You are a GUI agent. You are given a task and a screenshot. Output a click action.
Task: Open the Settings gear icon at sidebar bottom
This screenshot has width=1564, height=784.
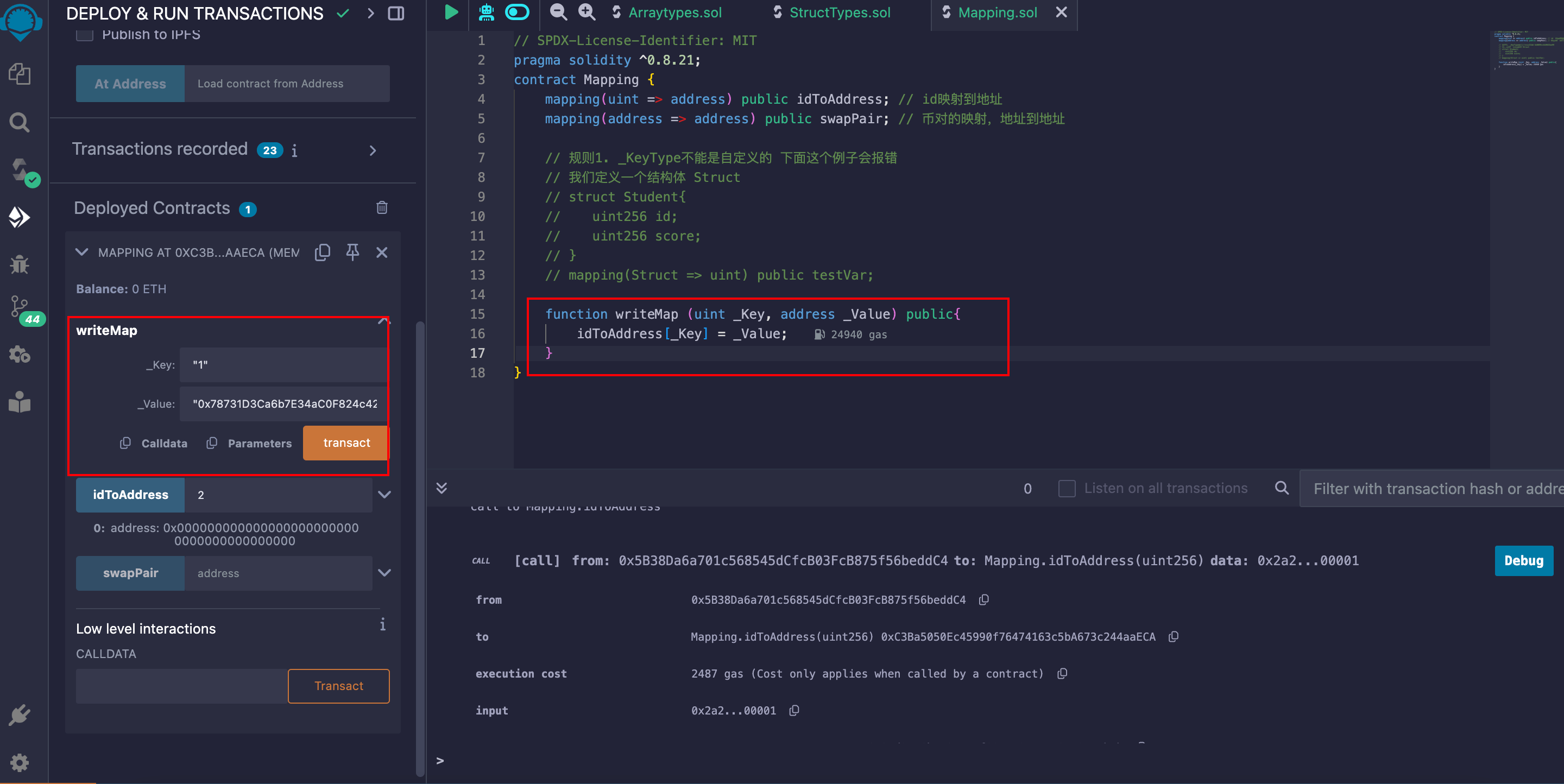20,763
